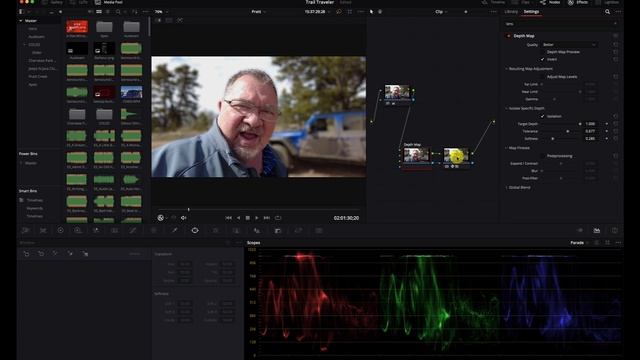
Task: Toggle the Loop playback button
Action: coord(278,218)
